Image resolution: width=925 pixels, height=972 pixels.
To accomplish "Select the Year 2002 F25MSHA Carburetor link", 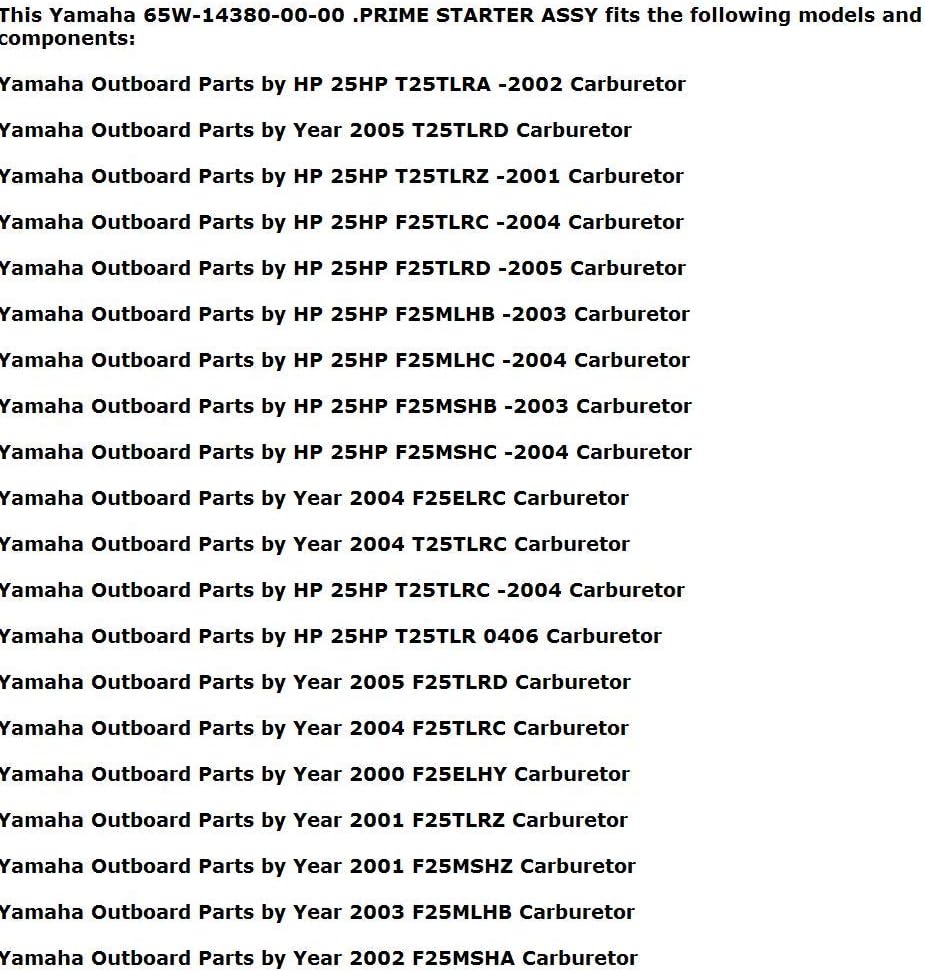I will (319, 958).
